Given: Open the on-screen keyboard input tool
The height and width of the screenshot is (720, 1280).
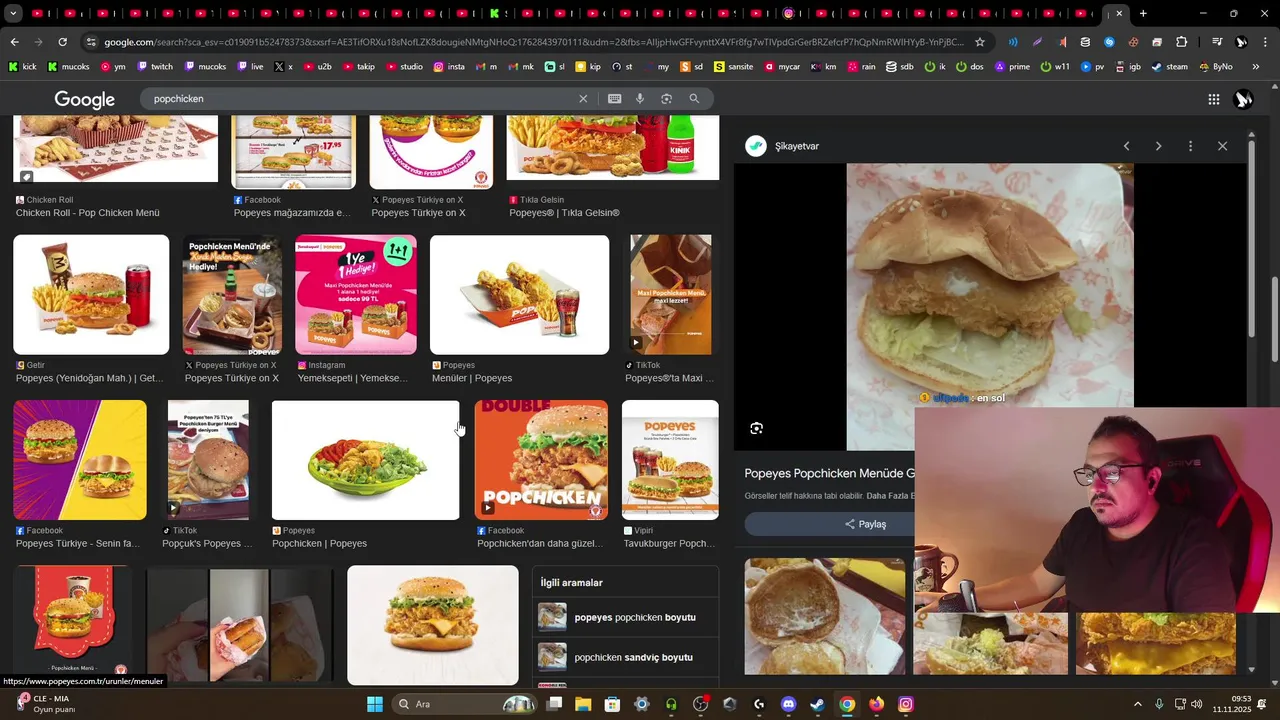Looking at the screenshot, I should point(614,99).
